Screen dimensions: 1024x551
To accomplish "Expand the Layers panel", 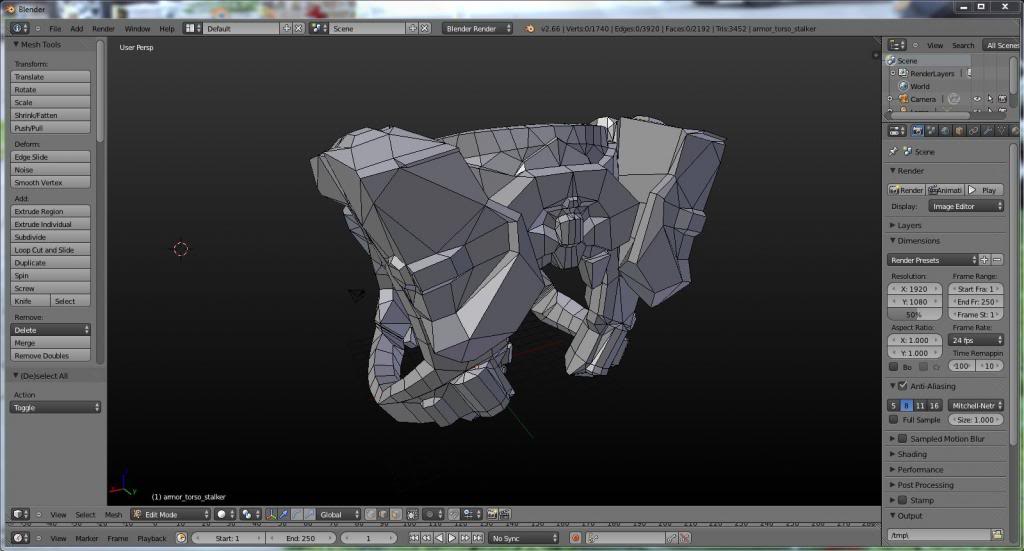I will pos(909,225).
